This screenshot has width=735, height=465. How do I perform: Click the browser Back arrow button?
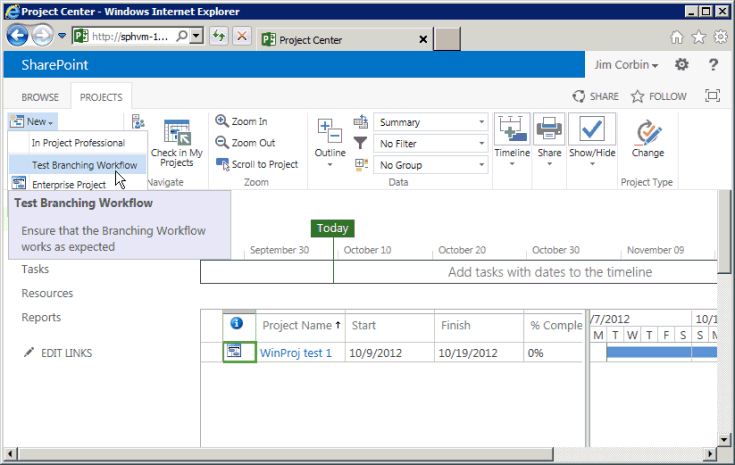click(x=17, y=36)
